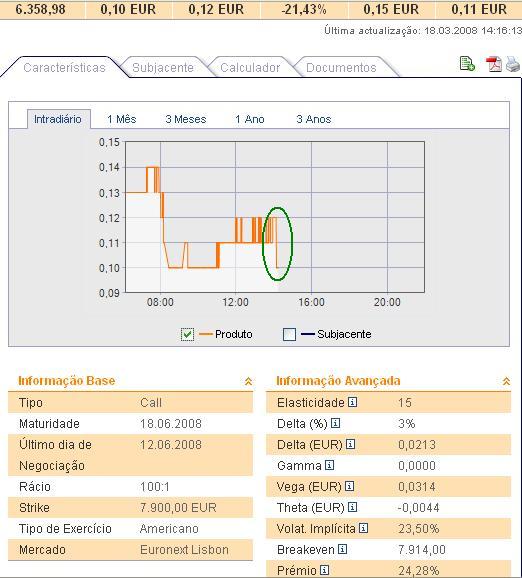Click the Tipo value Call
The image size is (522, 578).
tap(151, 403)
